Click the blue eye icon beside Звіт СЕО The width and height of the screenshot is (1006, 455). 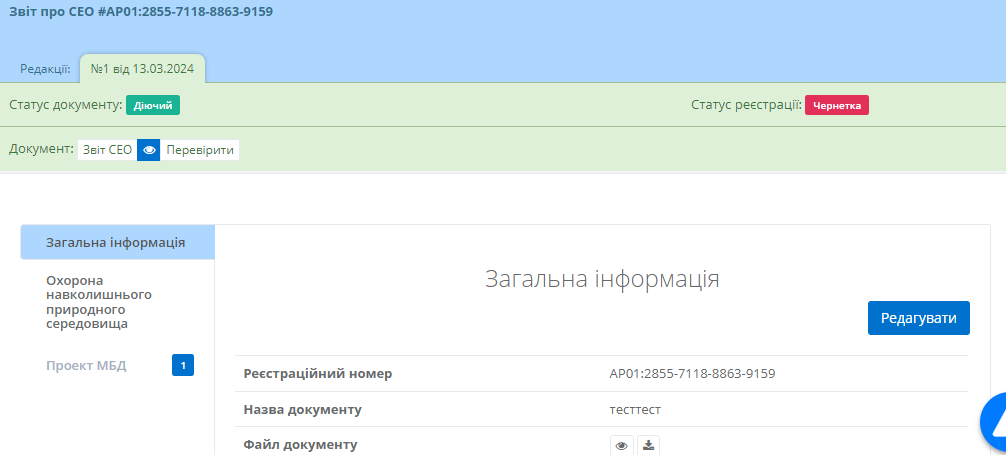149,150
